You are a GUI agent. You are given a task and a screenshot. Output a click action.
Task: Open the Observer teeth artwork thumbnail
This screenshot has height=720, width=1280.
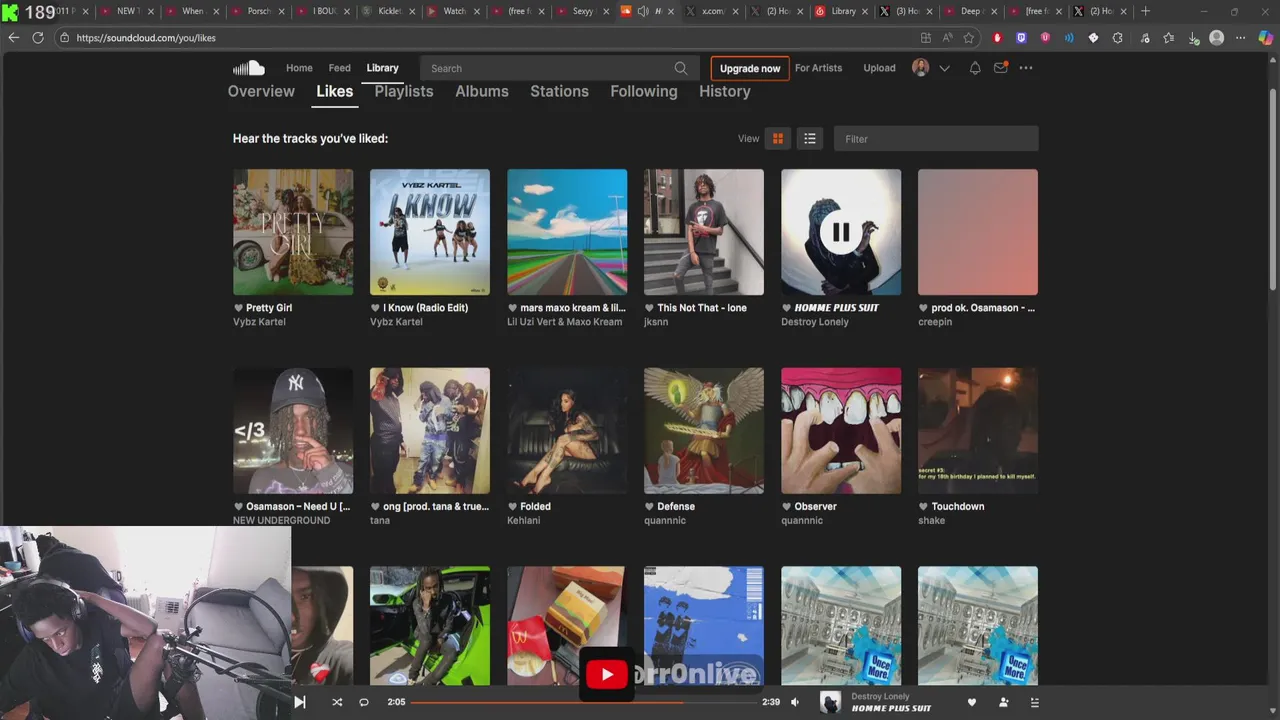[x=841, y=431]
